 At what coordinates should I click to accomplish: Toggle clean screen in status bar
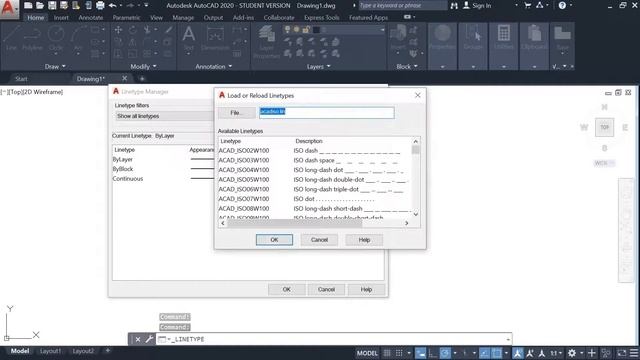[621, 353]
